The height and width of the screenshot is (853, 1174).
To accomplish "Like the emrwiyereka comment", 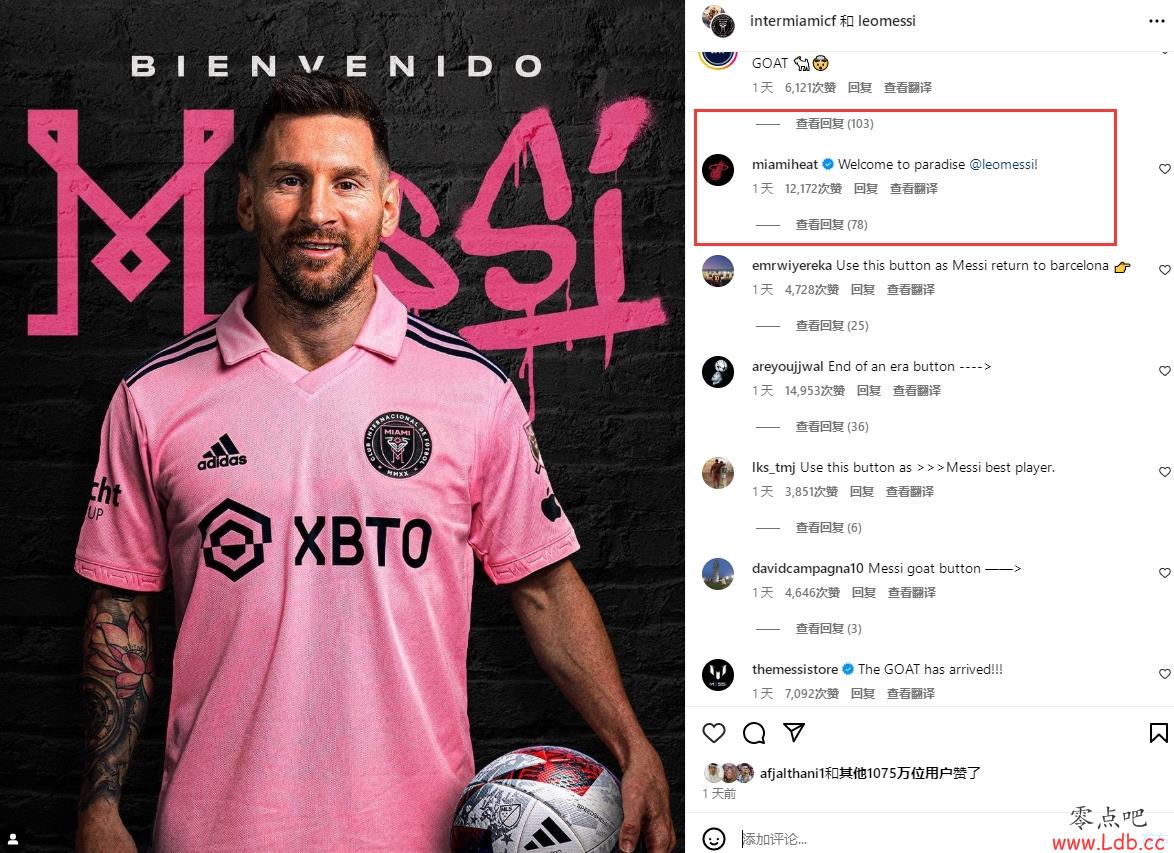I will tap(1164, 270).
